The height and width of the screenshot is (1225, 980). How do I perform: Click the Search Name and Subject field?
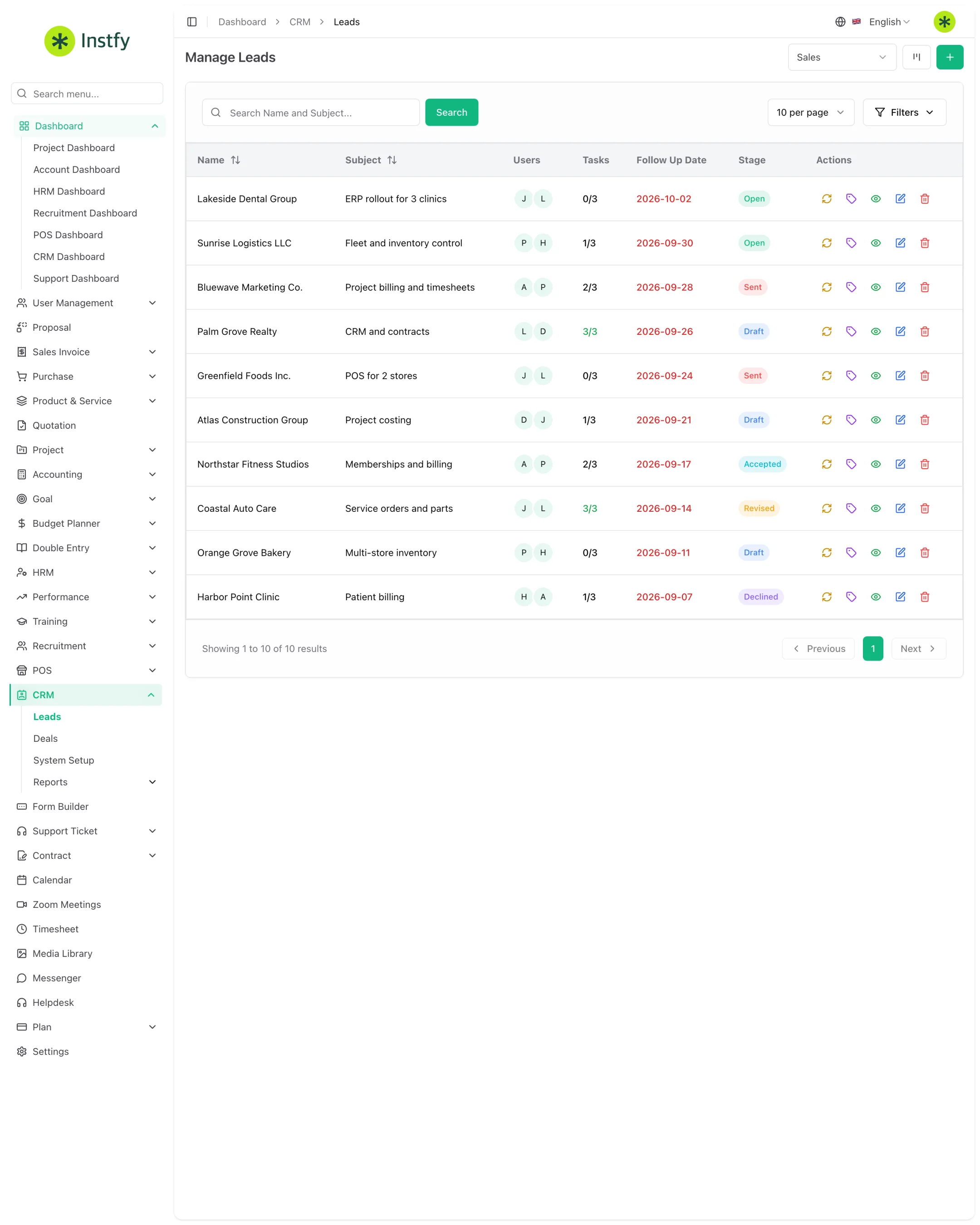(311, 113)
